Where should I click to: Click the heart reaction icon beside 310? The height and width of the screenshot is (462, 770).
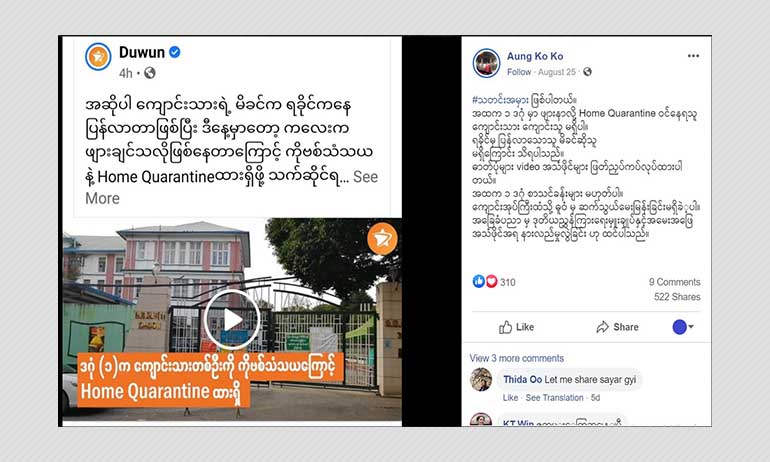(491, 281)
